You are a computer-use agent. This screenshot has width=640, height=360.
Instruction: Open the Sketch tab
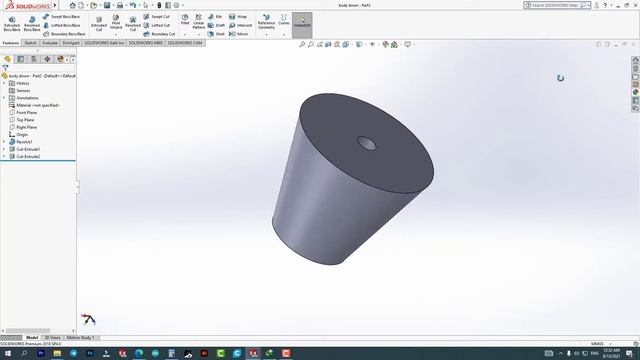30,43
